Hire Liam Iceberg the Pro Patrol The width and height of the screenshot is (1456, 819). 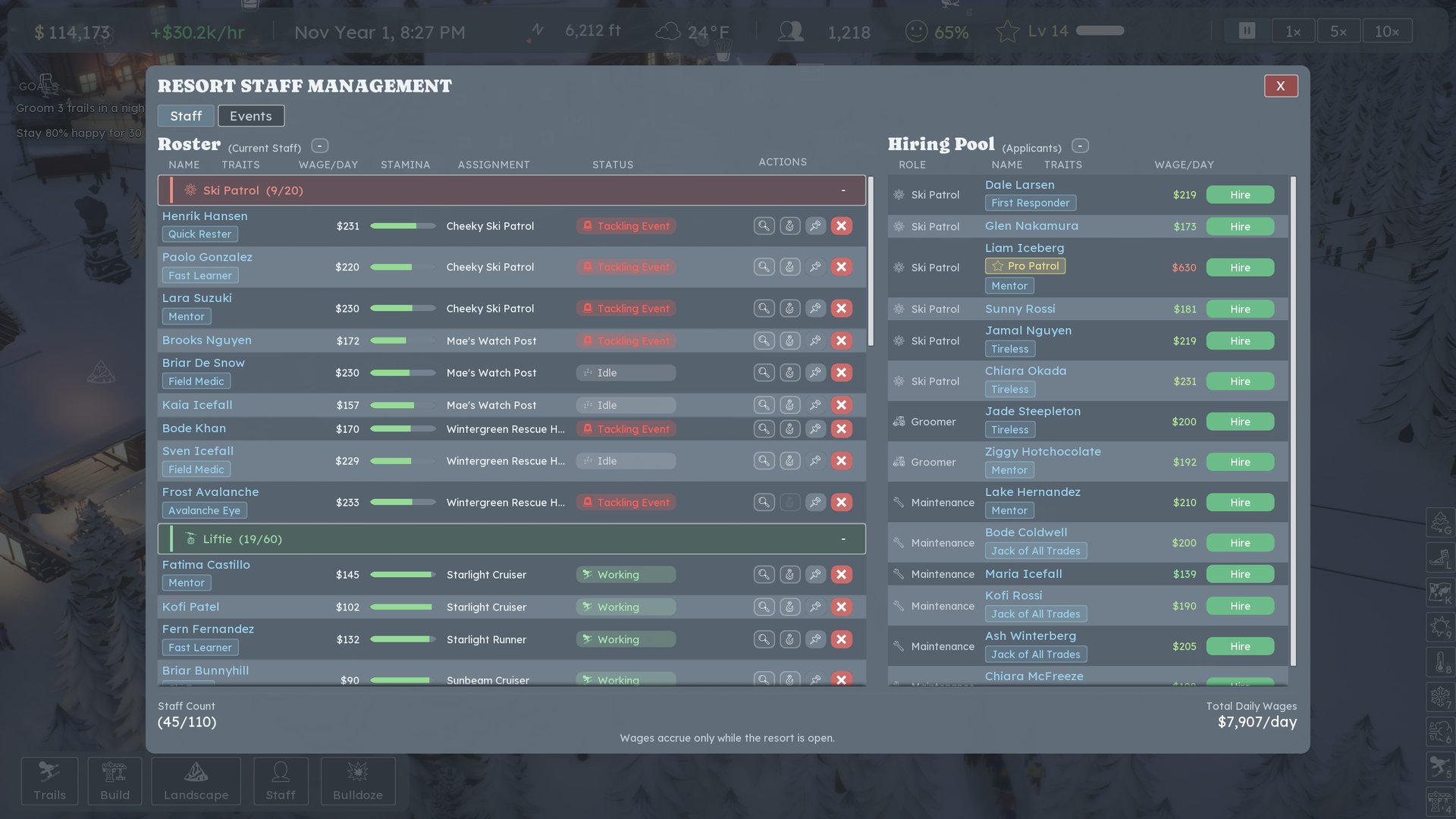pyautogui.click(x=1240, y=268)
